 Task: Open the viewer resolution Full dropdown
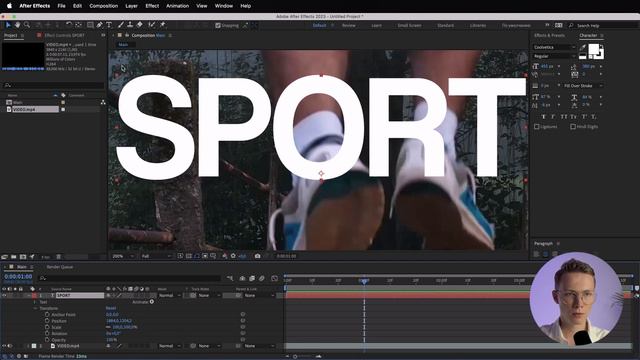coord(156,256)
